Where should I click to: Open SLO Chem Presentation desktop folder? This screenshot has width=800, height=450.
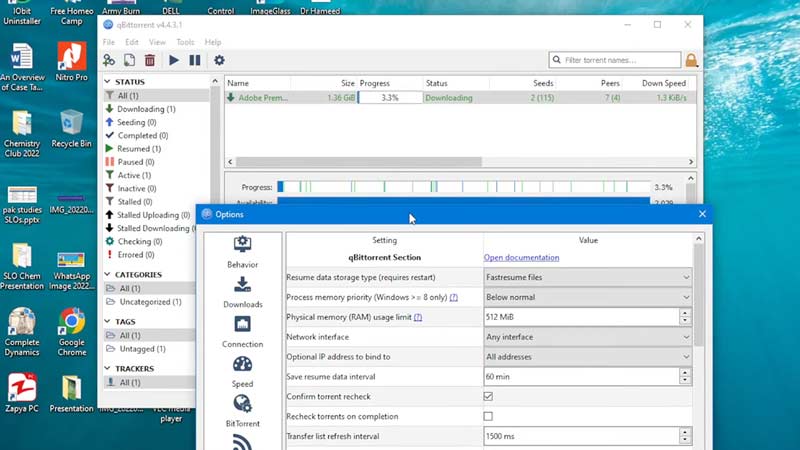[x=22, y=266]
